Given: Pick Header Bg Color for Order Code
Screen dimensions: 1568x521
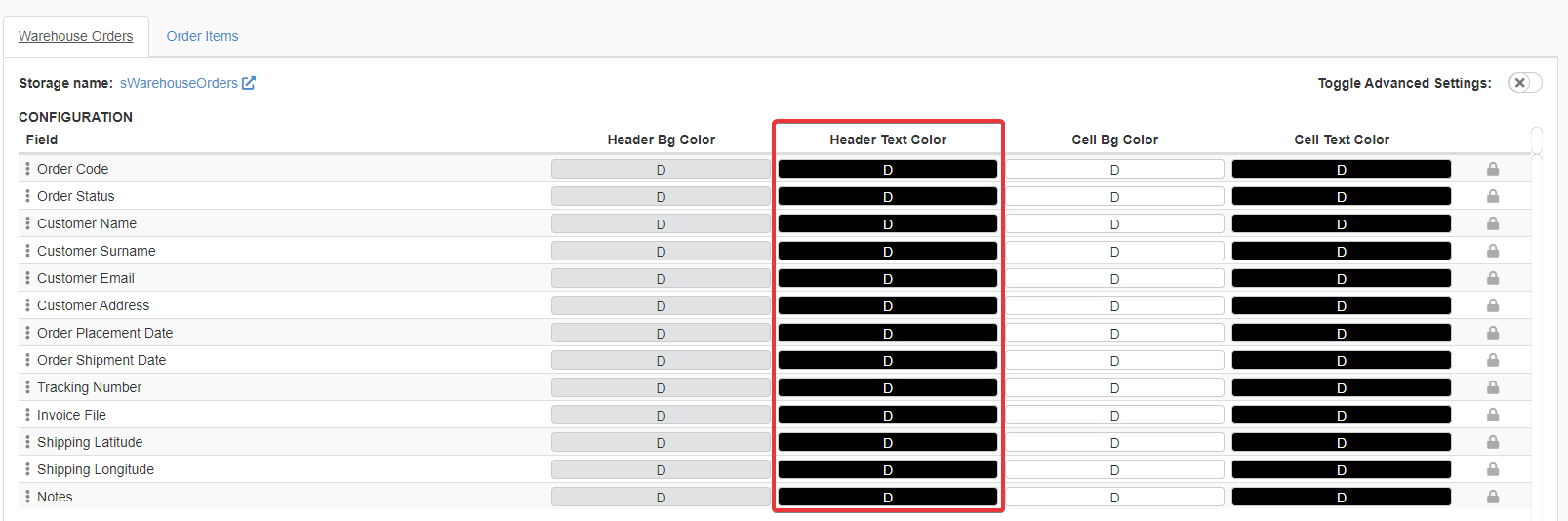Looking at the screenshot, I should [x=661, y=169].
